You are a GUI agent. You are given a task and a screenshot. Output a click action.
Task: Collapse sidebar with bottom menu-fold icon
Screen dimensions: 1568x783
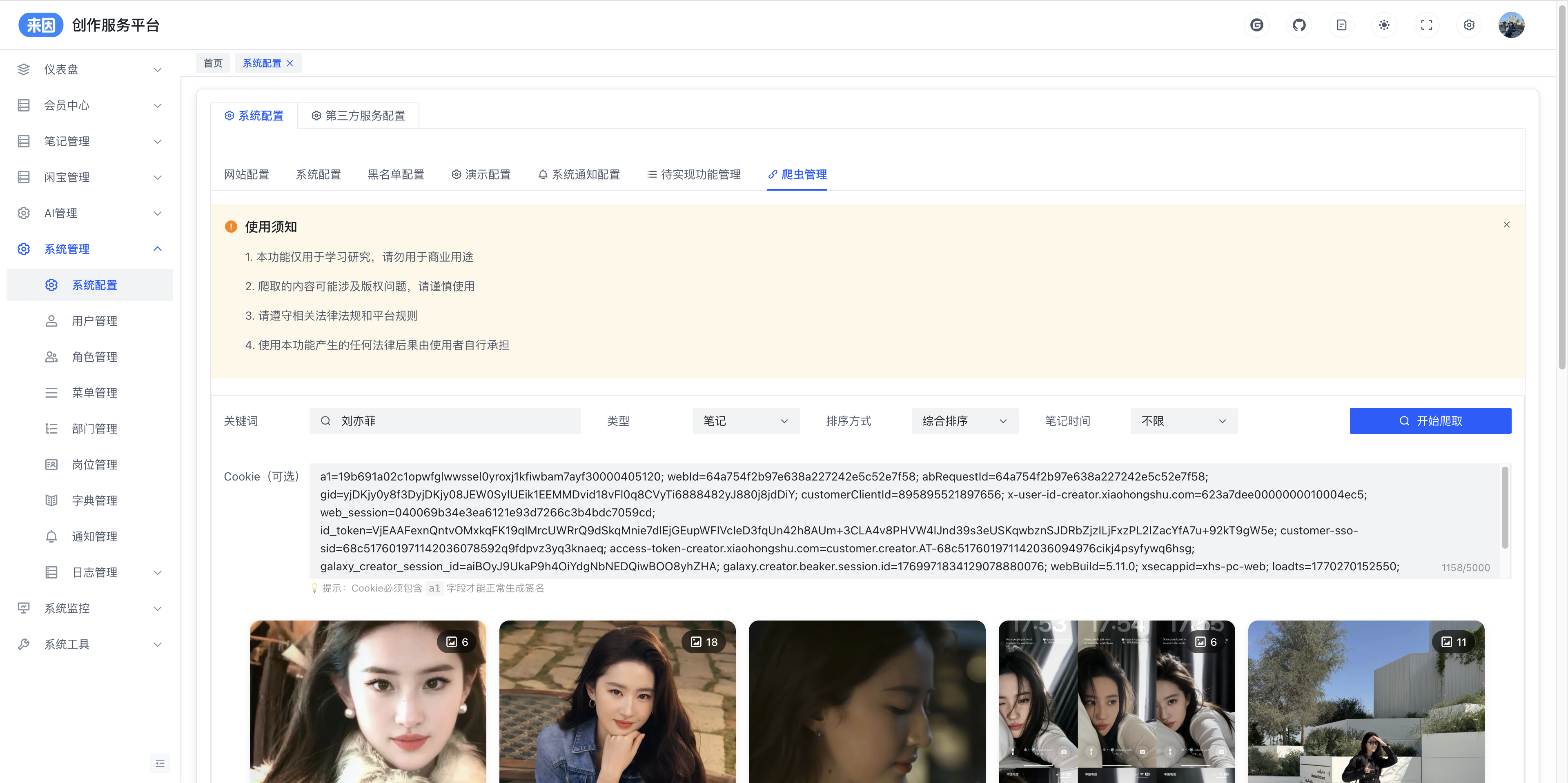coord(160,763)
